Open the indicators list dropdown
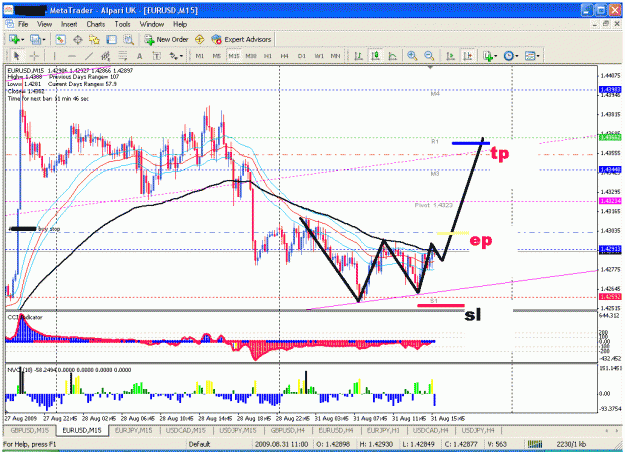625x452 pixels. click(490, 56)
